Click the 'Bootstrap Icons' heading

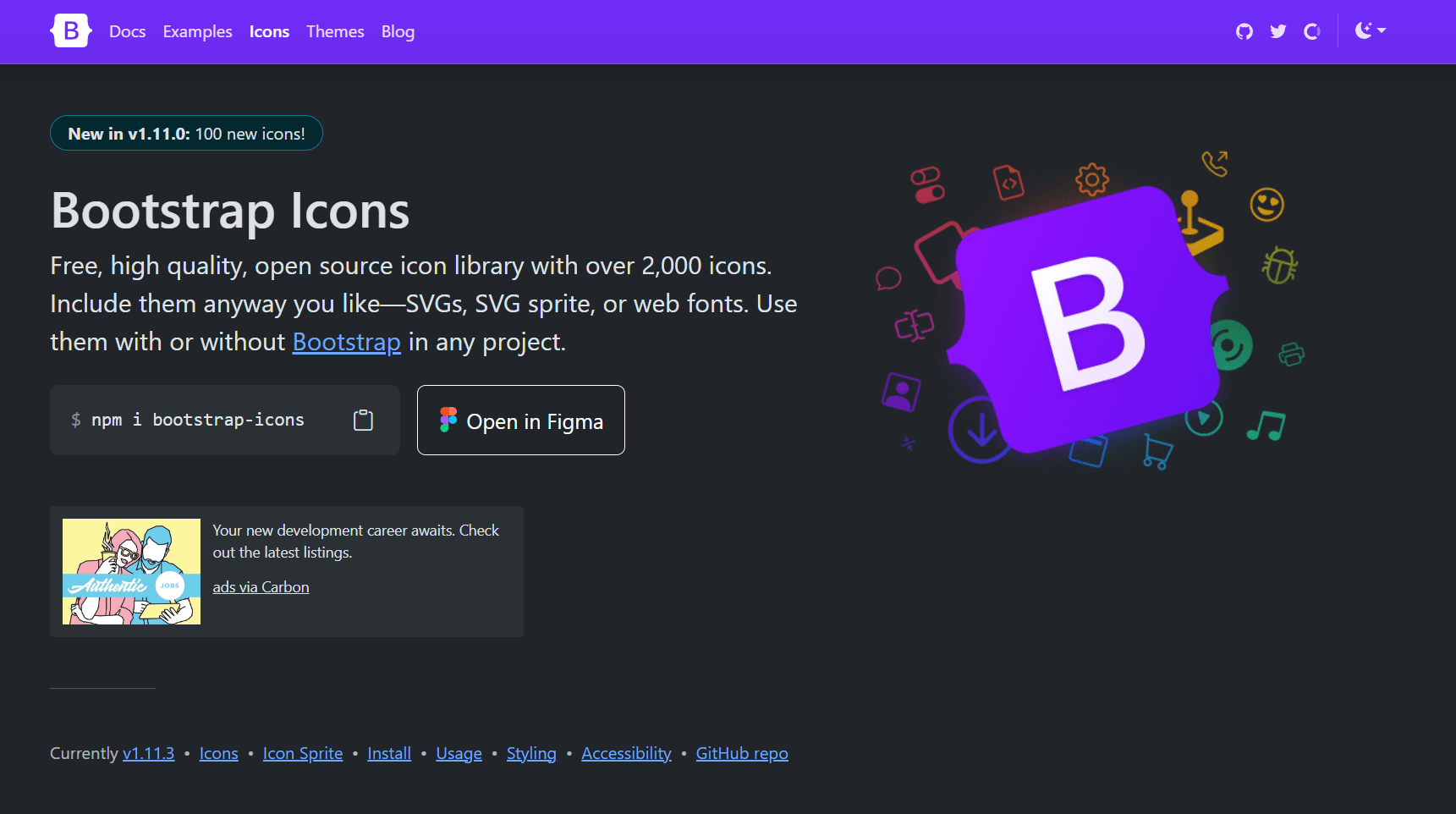(x=230, y=210)
